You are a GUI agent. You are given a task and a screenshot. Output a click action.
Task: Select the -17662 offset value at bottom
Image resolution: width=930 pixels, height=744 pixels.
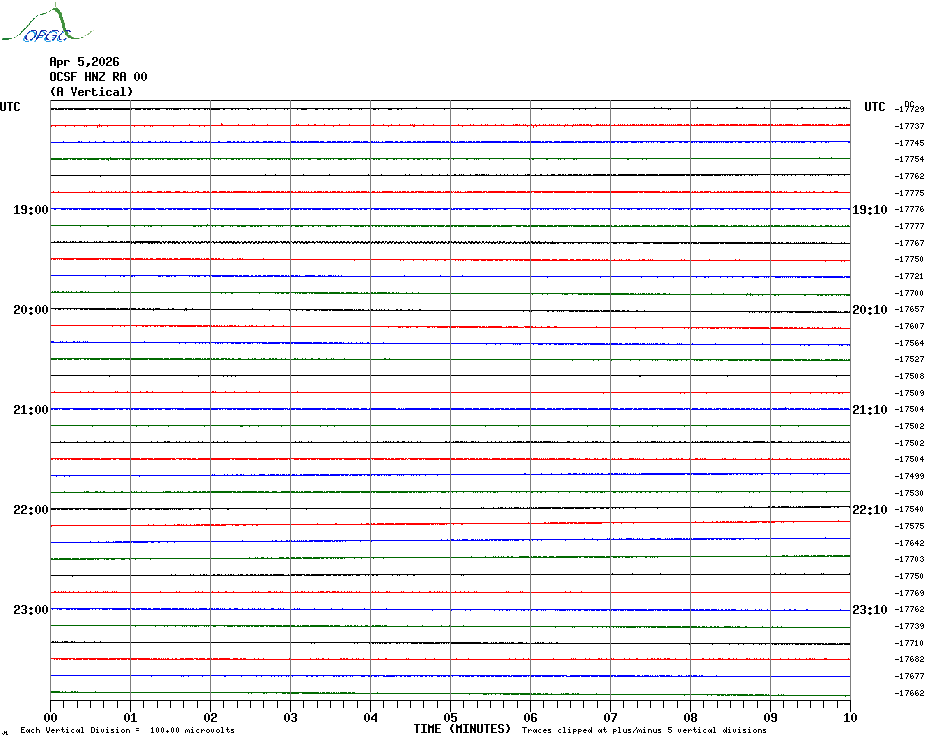910,693
